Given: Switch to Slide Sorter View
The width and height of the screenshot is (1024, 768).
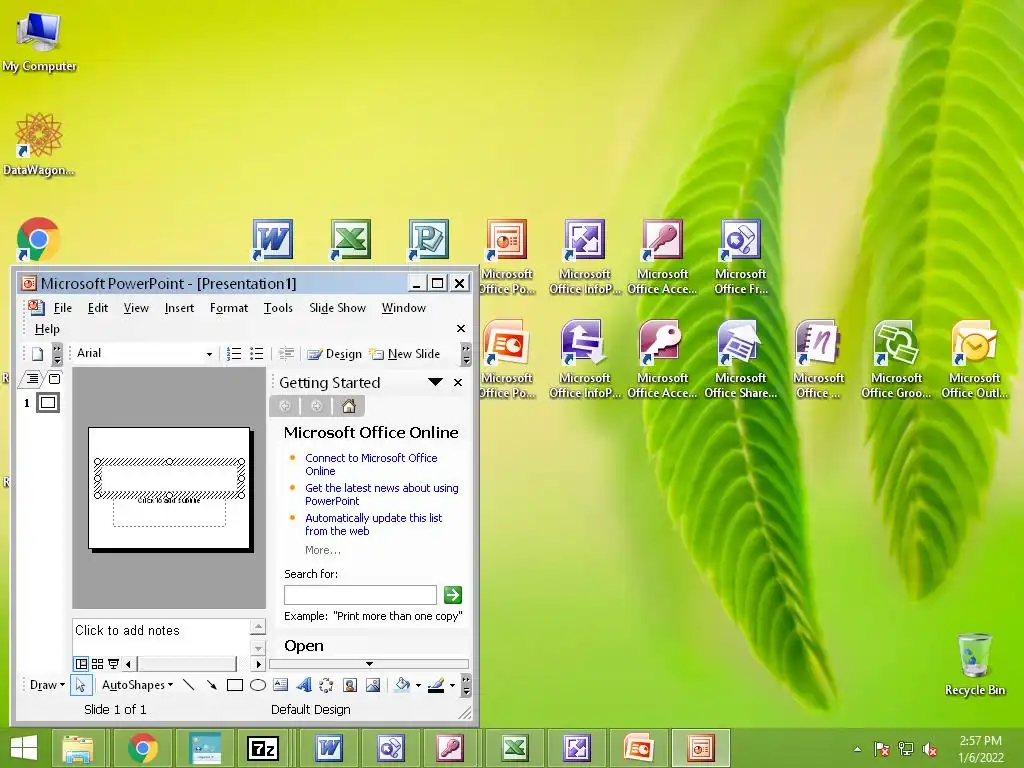Looking at the screenshot, I should click(x=97, y=664).
